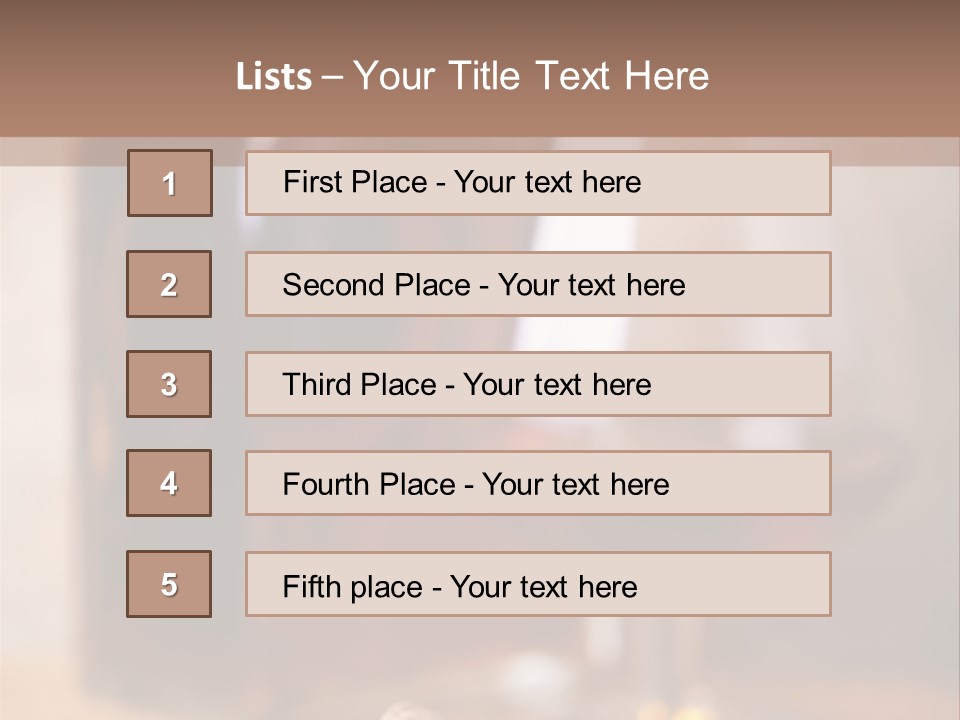Click the word Your in the slide title
Viewport: 960px width, 720px height.
pyautogui.click(x=394, y=76)
